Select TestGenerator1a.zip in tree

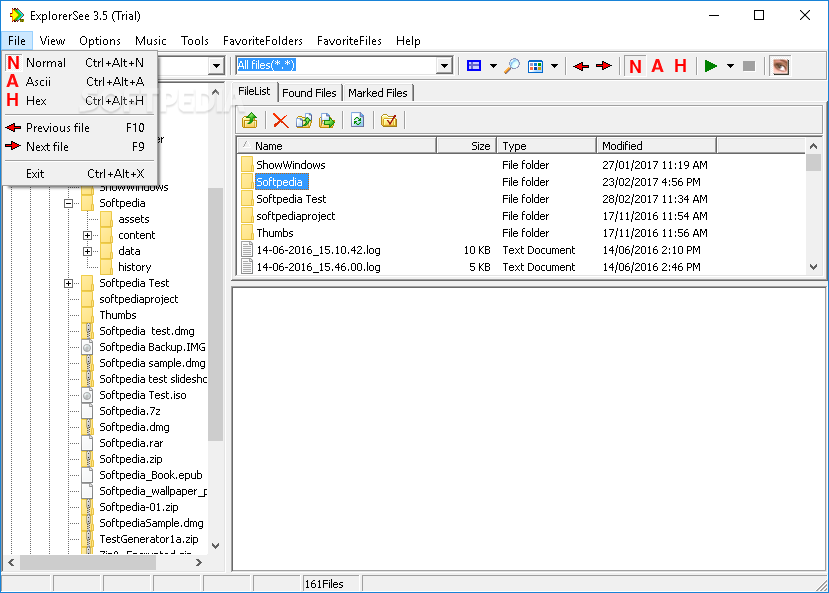pyautogui.click(x=149, y=539)
